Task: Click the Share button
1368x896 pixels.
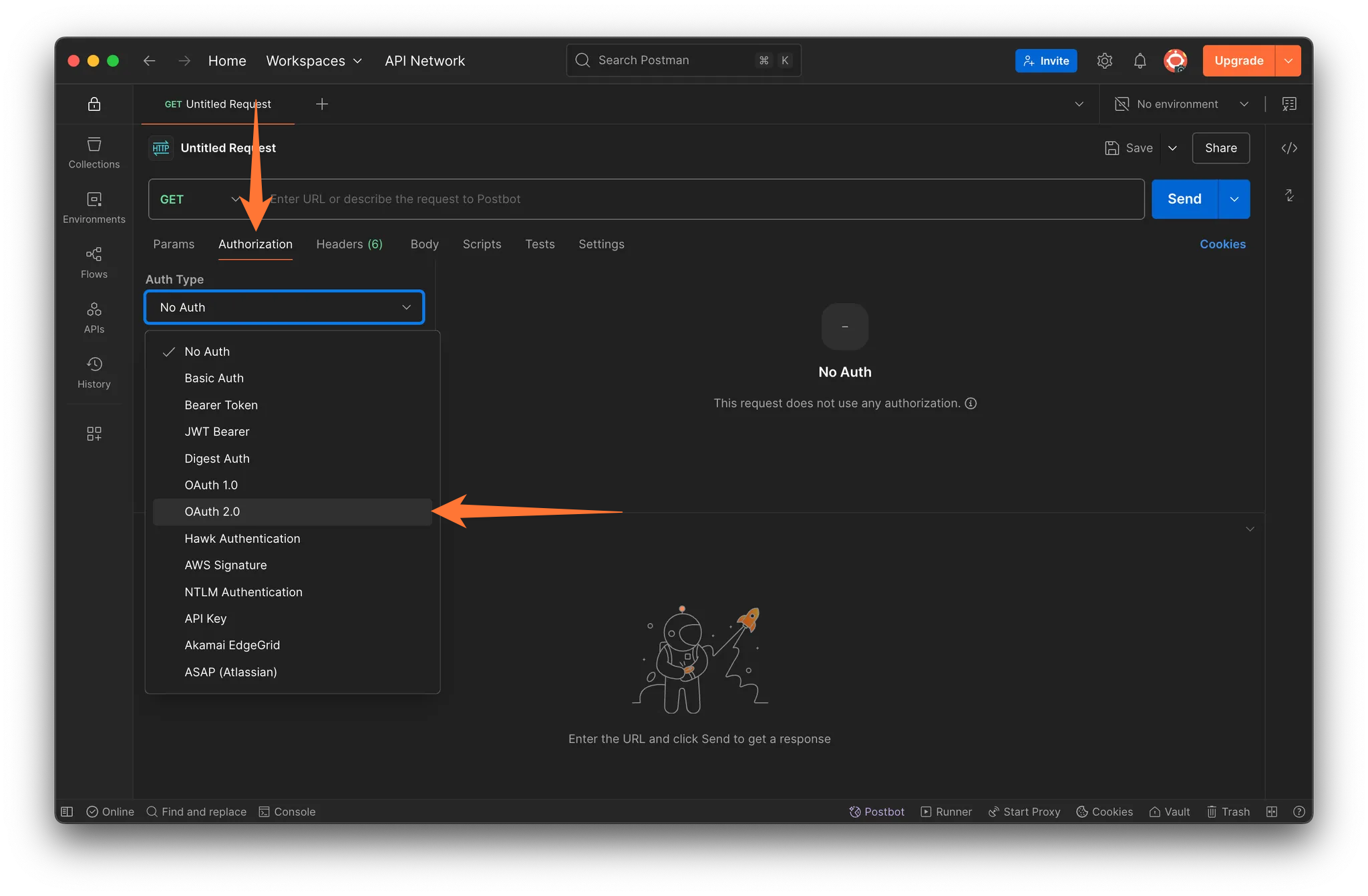Action: [1221, 148]
